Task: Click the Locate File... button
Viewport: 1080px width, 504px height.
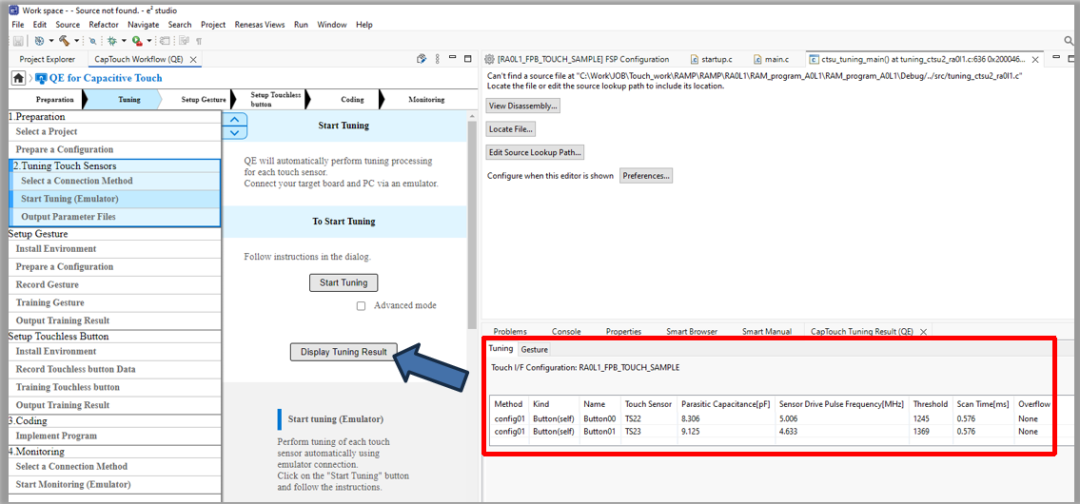Action: [511, 129]
